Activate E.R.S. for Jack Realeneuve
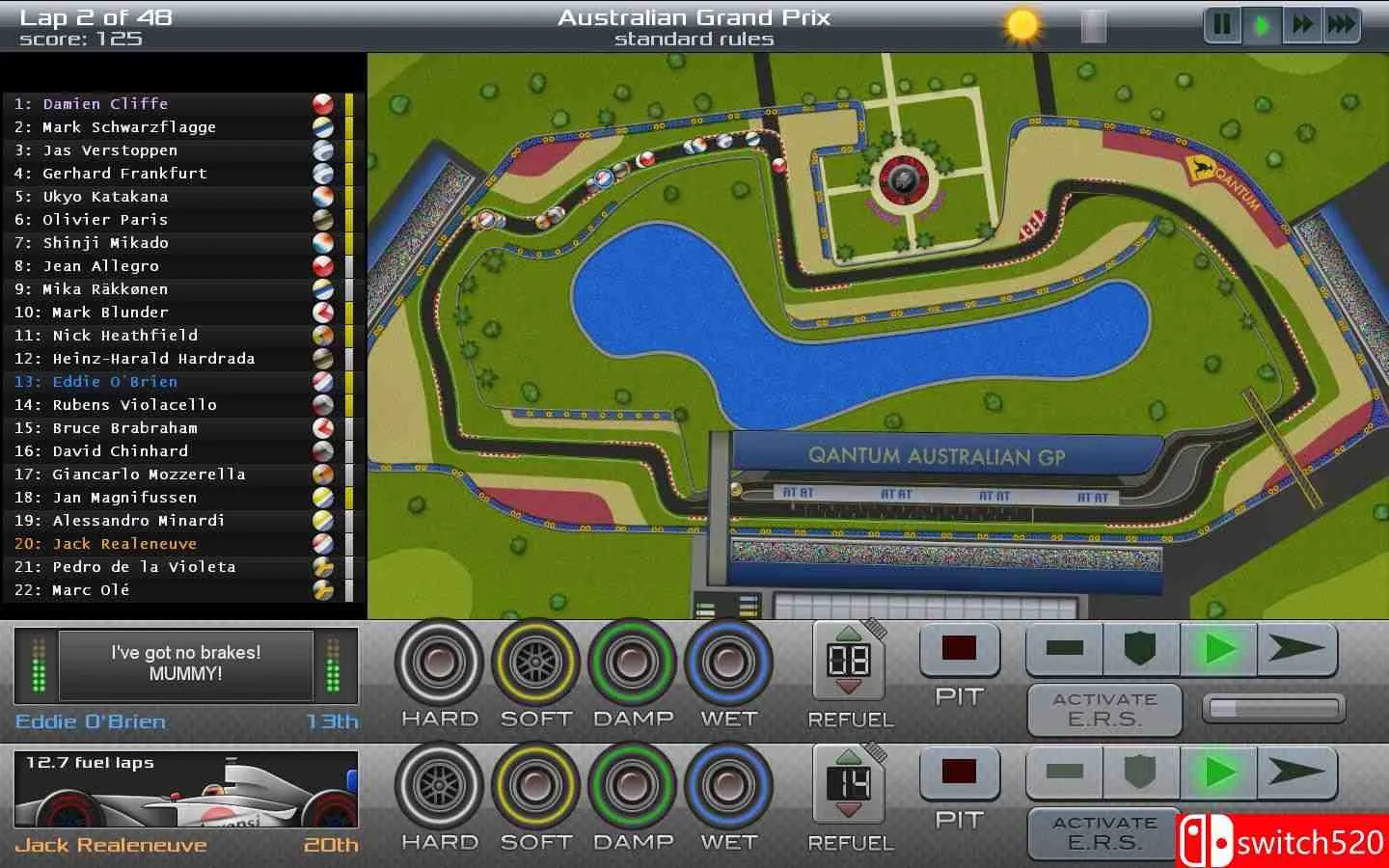The width and height of the screenshot is (1389, 868). pyautogui.click(x=1104, y=833)
